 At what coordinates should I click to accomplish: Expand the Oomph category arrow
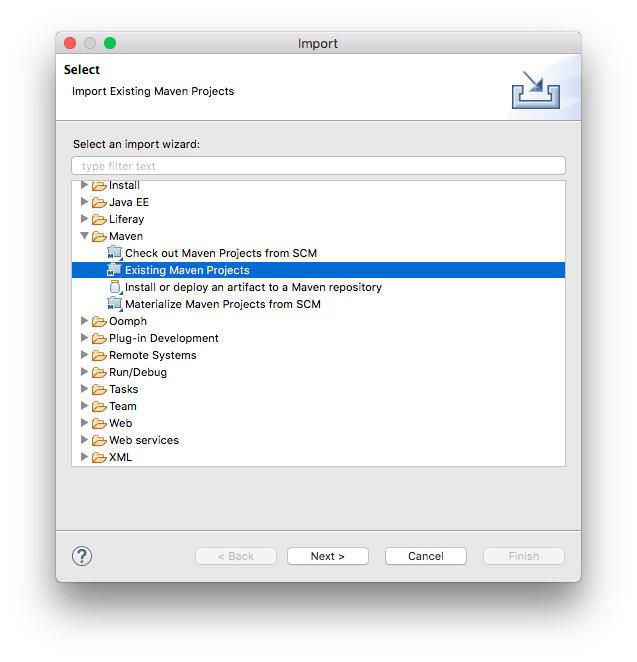tap(84, 321)
